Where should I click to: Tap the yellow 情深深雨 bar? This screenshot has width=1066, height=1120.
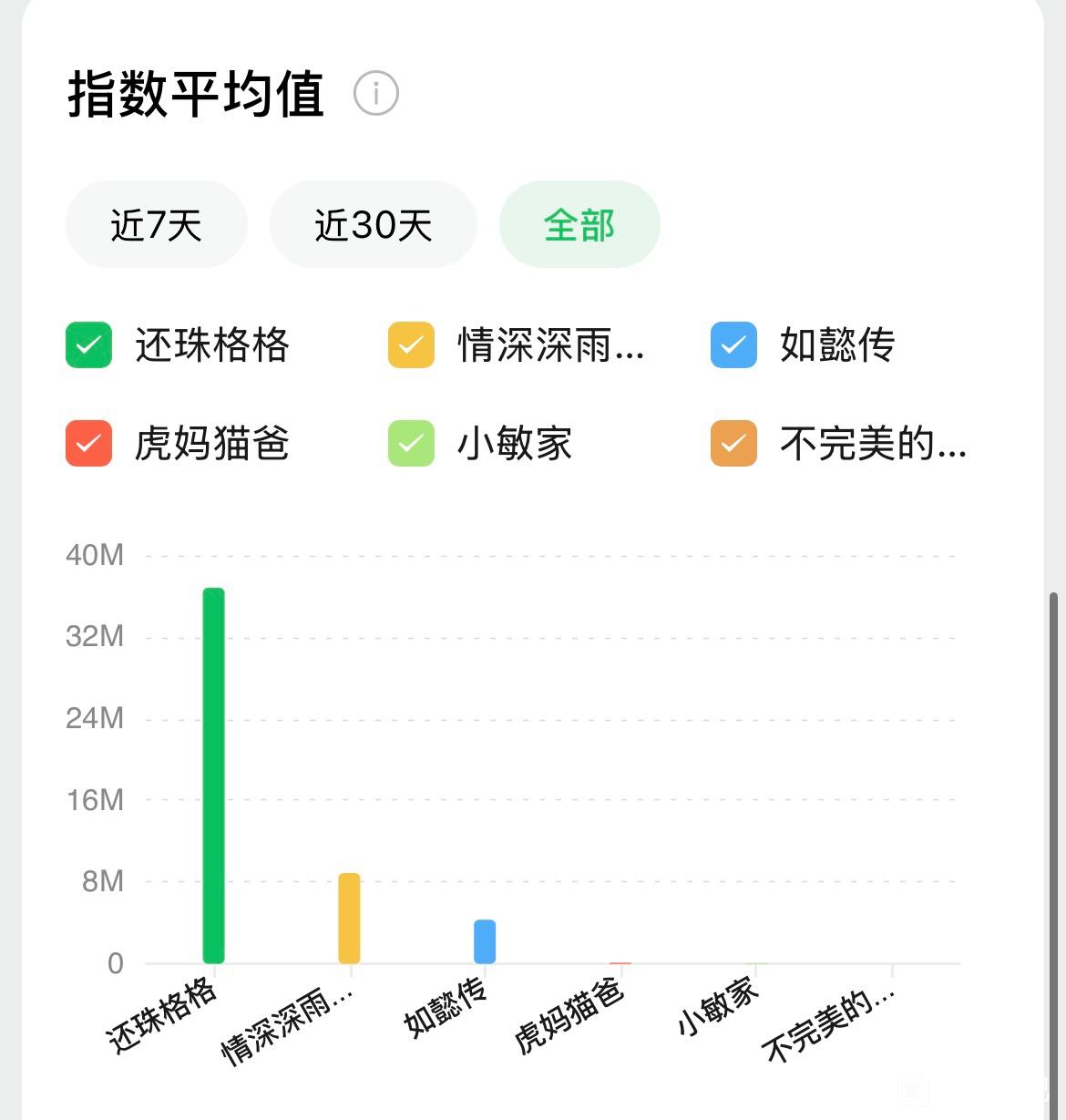pos(349,918)
